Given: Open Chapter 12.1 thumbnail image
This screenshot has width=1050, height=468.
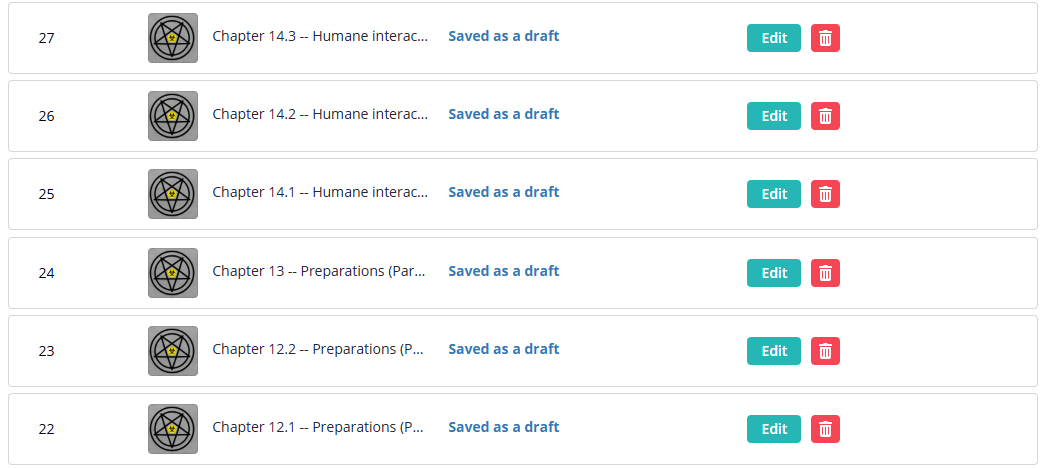Looking at the screenshot, I should click(x=172, y=429).
